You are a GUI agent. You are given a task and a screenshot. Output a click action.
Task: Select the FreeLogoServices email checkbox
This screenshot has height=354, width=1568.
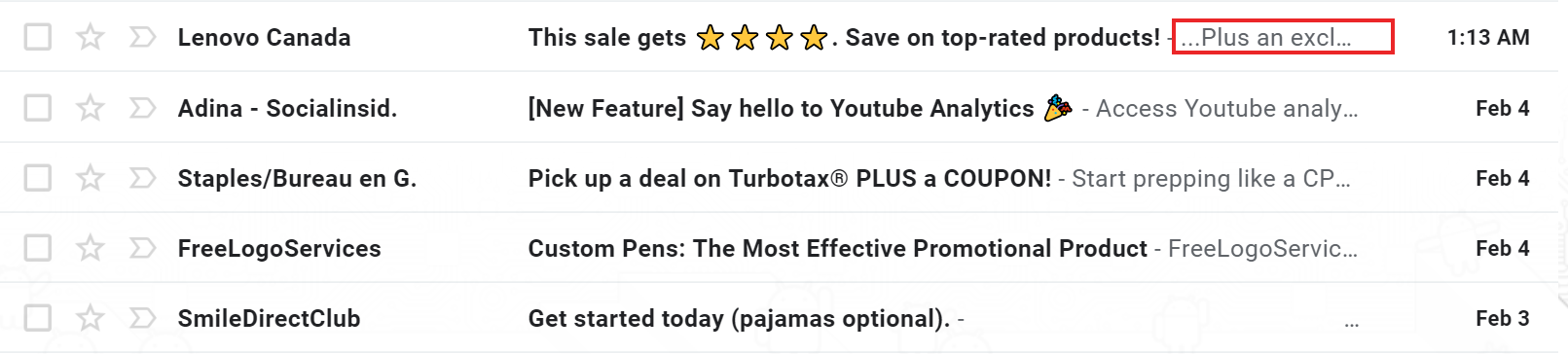pos(38,248)
